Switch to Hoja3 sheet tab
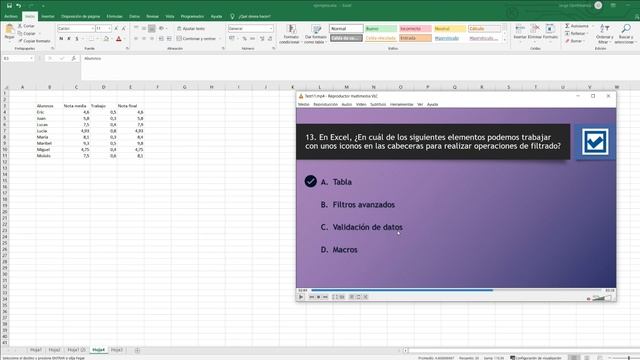This screenshot has height=360, width=640. pyautogui.click(x=117, y=350)
